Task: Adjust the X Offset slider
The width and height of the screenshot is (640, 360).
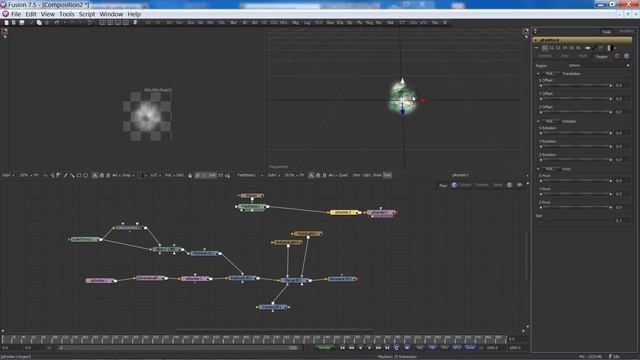Action: (x=576, y=85)
